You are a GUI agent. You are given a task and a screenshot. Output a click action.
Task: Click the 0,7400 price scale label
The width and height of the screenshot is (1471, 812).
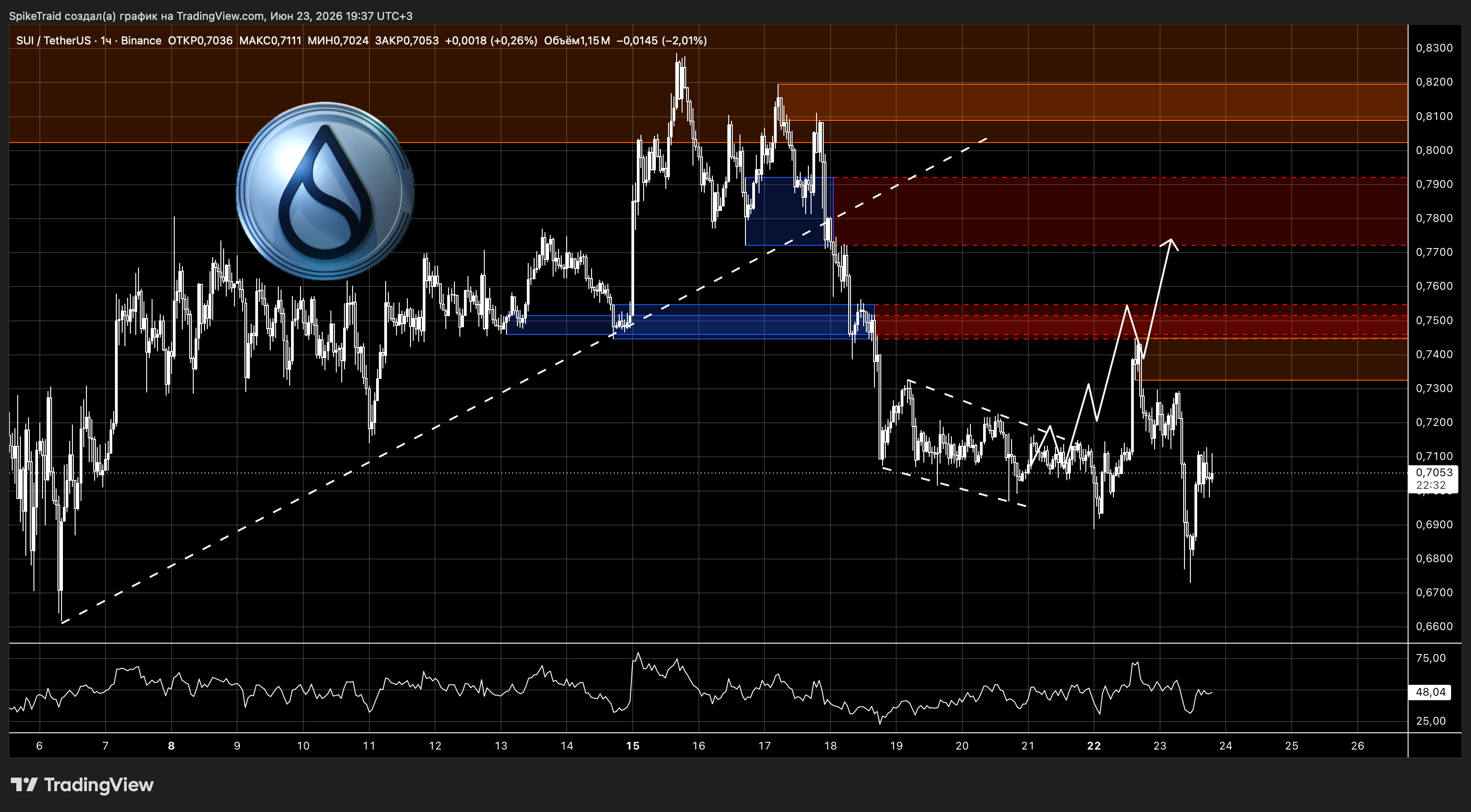(1434, 354)
